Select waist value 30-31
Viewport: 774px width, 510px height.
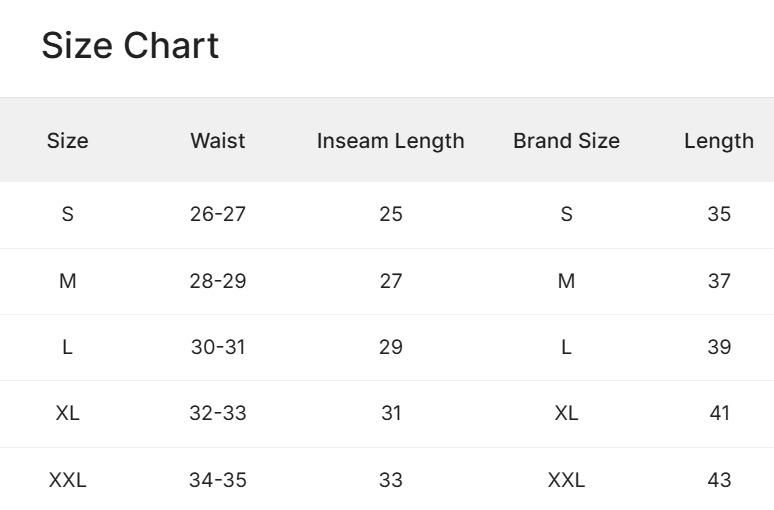pyautogui.click(x=217, y=347)
